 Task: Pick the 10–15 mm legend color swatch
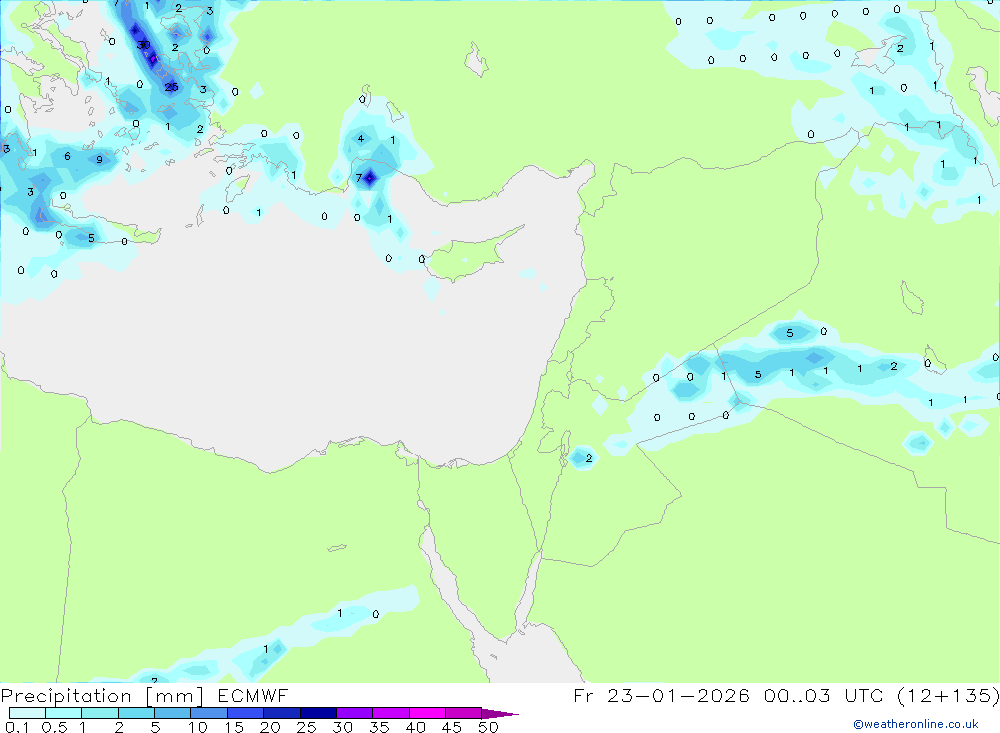[209, 713]
